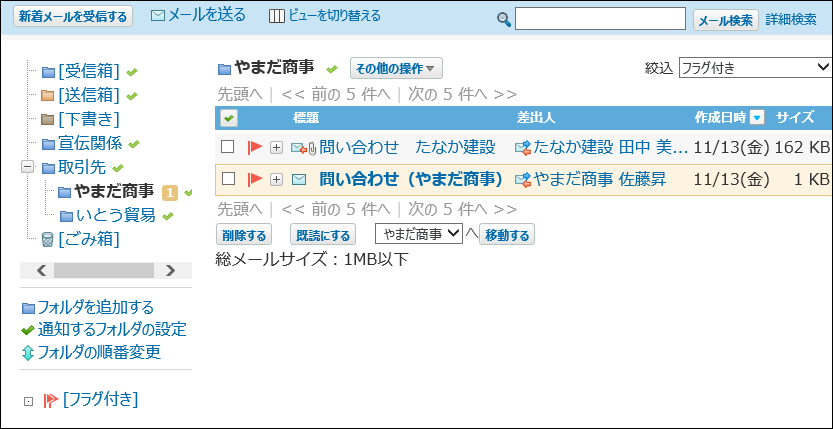Click the 下書き drafts folder icon
Screen dimensions: 833x429
48,119
